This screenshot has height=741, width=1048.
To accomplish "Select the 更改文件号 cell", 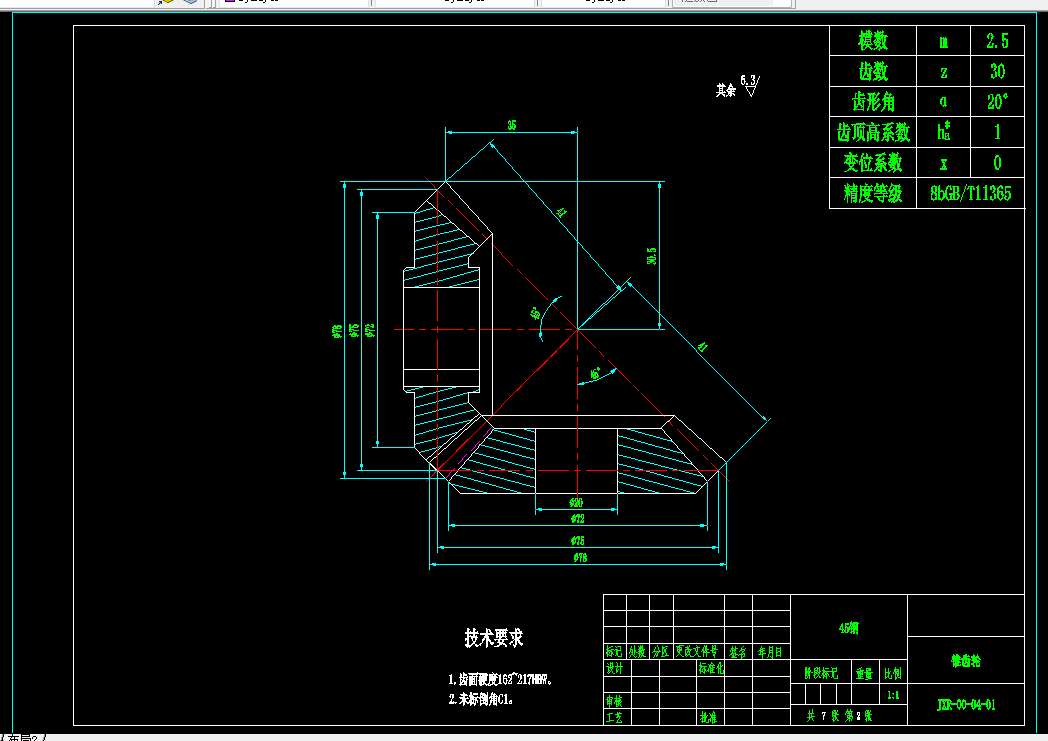I will click(x=697, y=651).
